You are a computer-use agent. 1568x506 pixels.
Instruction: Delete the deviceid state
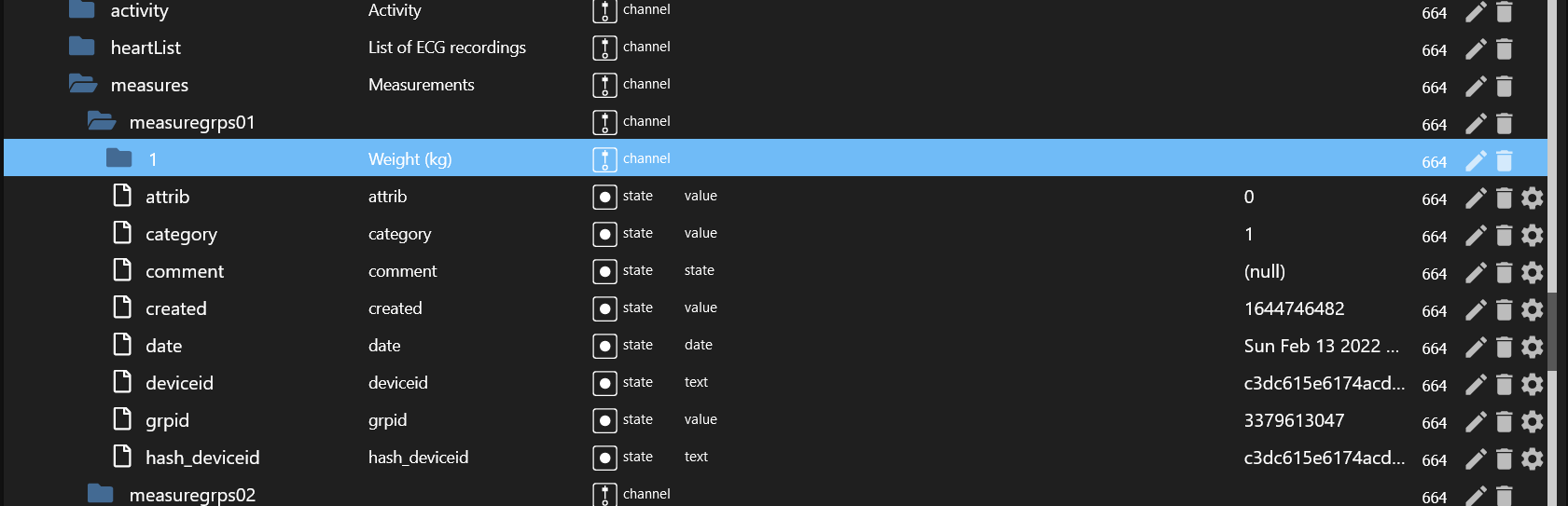[1505, 384]
